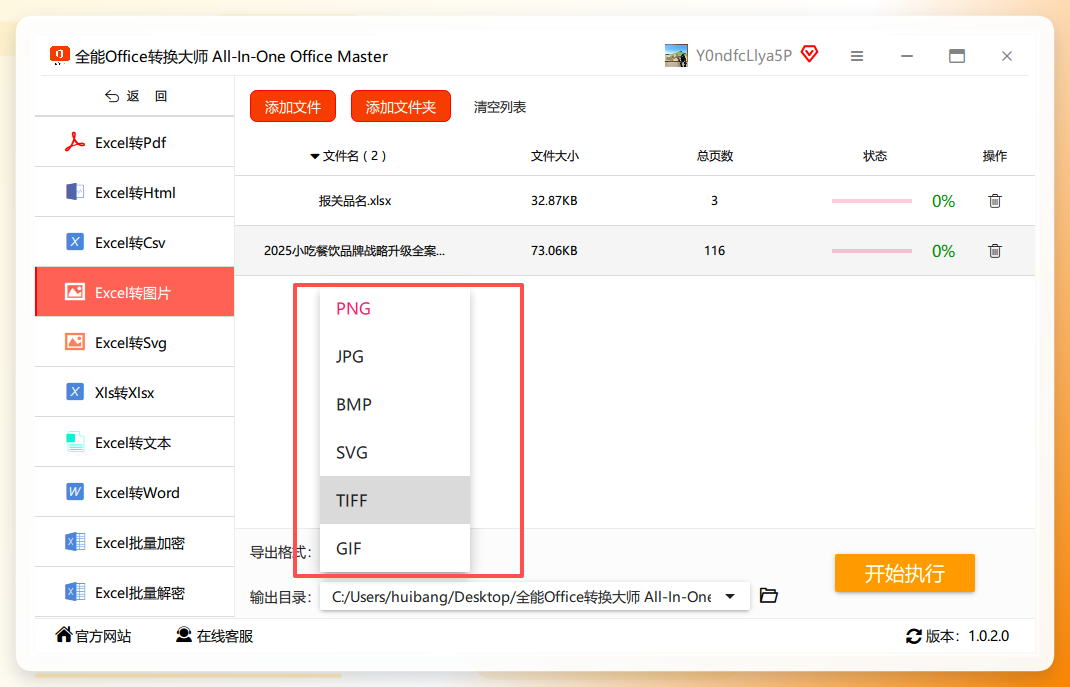Choose JPG export format
1070x687 pixels.
(x=395, y=356)
